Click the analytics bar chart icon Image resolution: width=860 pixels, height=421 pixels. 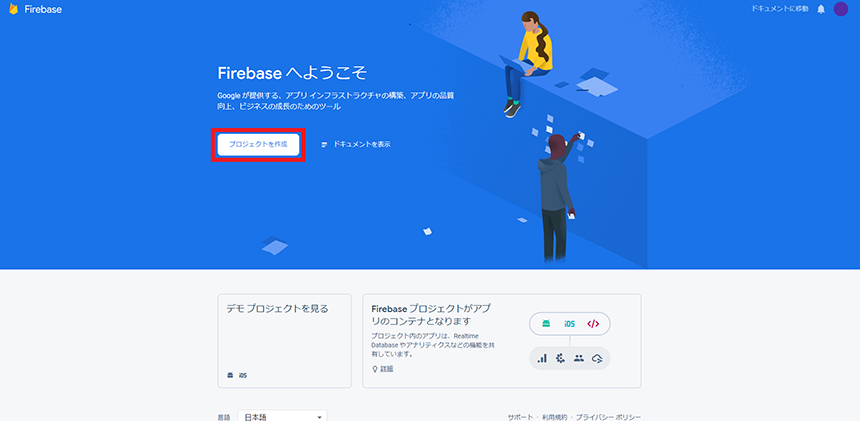tap(542, 358)
